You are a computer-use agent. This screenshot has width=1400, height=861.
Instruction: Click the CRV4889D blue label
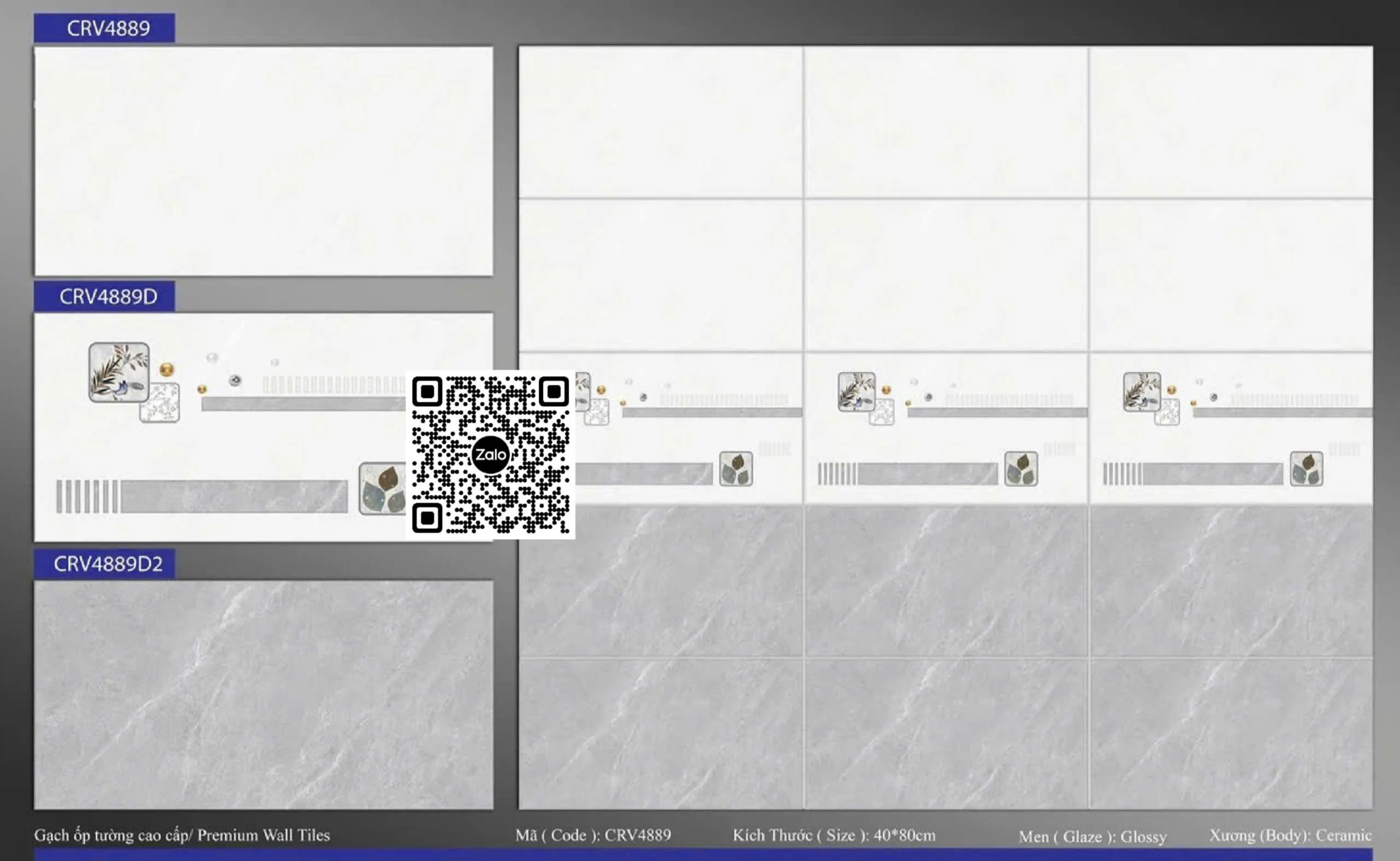(x=105, y=296)
